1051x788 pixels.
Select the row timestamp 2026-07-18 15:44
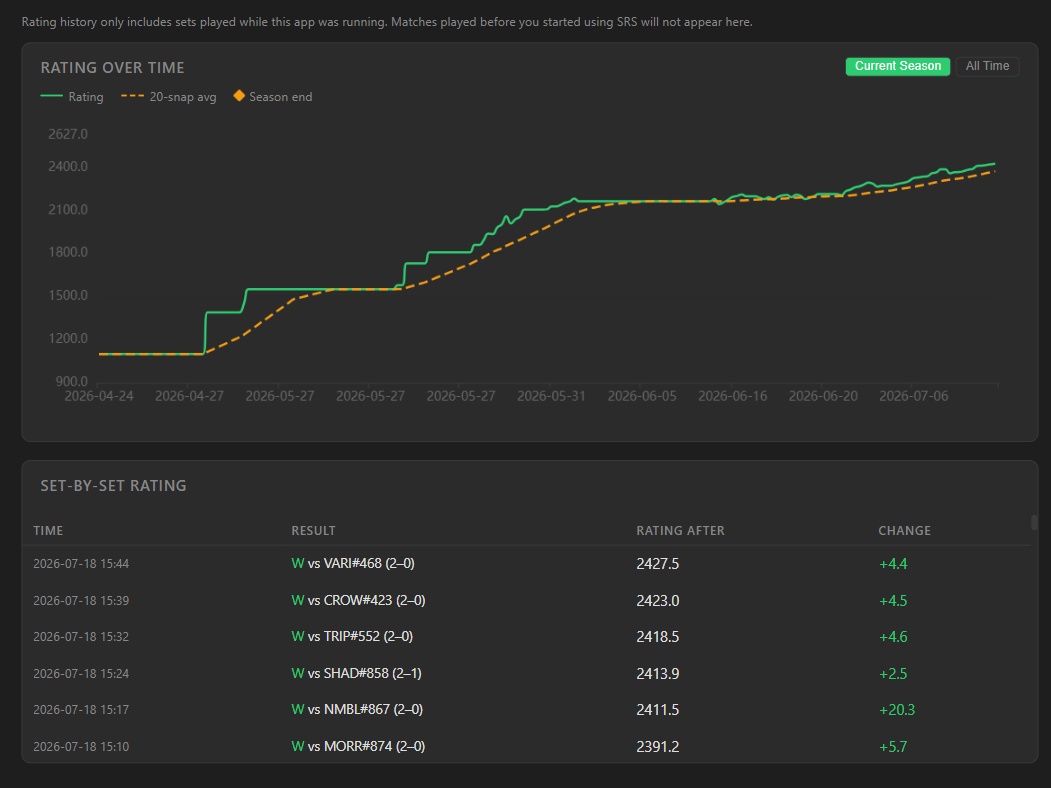pyautogui.click(x=81, y=564)
